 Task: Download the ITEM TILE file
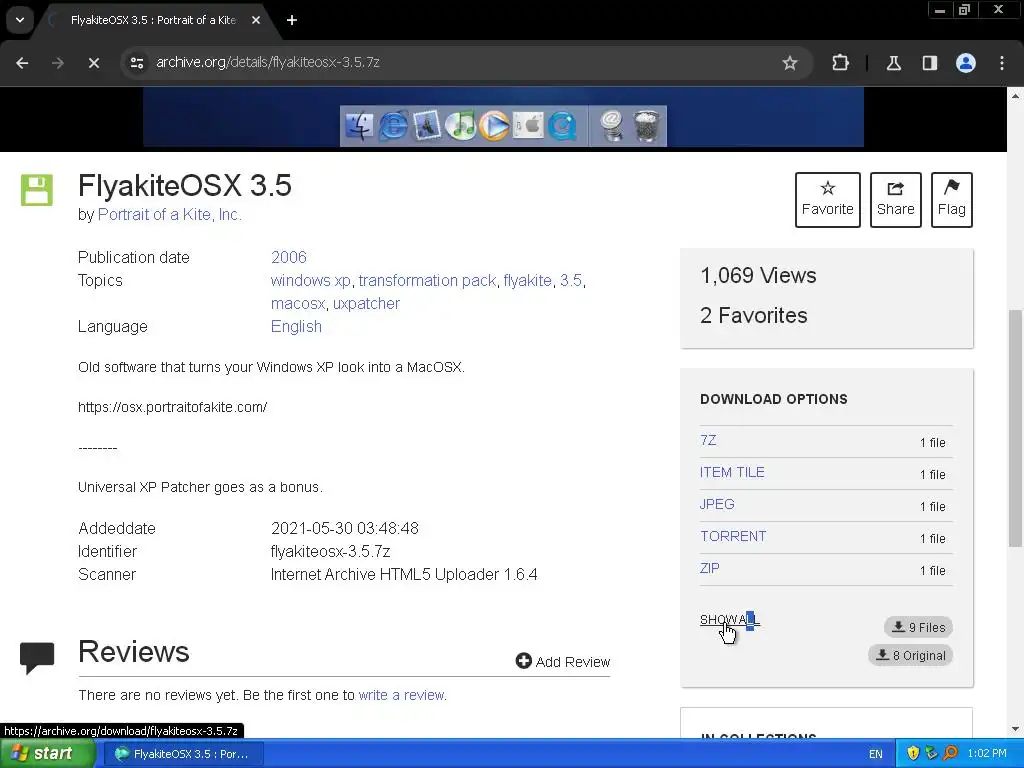(732, 472)
